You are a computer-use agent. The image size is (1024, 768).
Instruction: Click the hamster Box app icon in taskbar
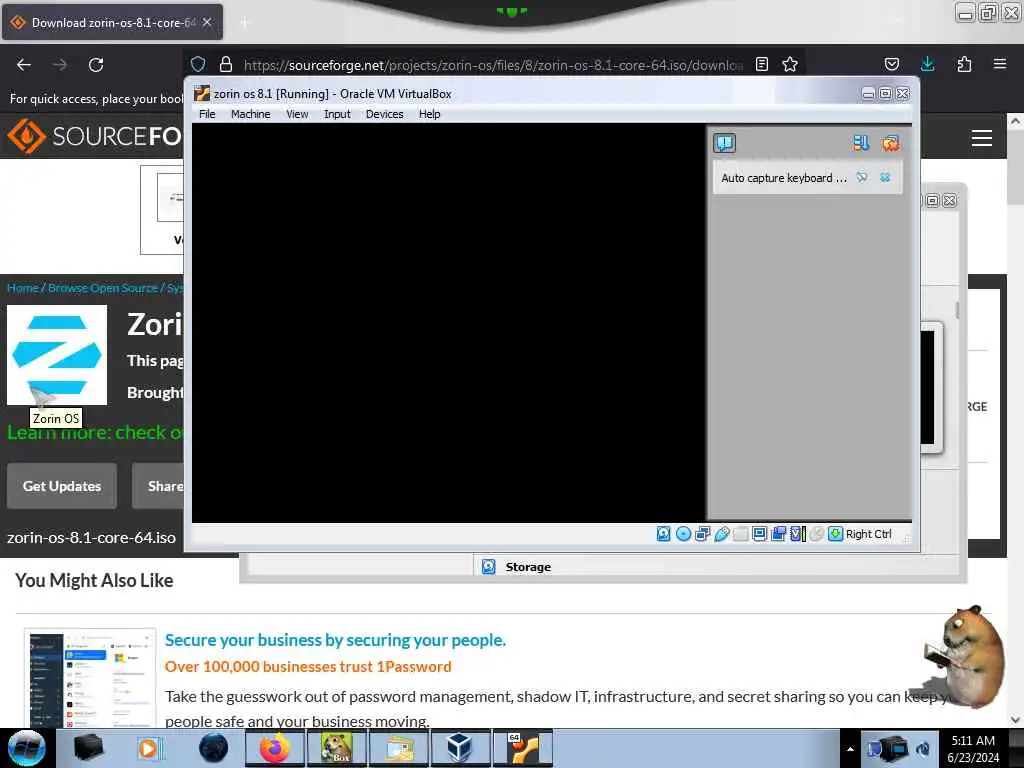pyautogui.click(x=336, y=748)
